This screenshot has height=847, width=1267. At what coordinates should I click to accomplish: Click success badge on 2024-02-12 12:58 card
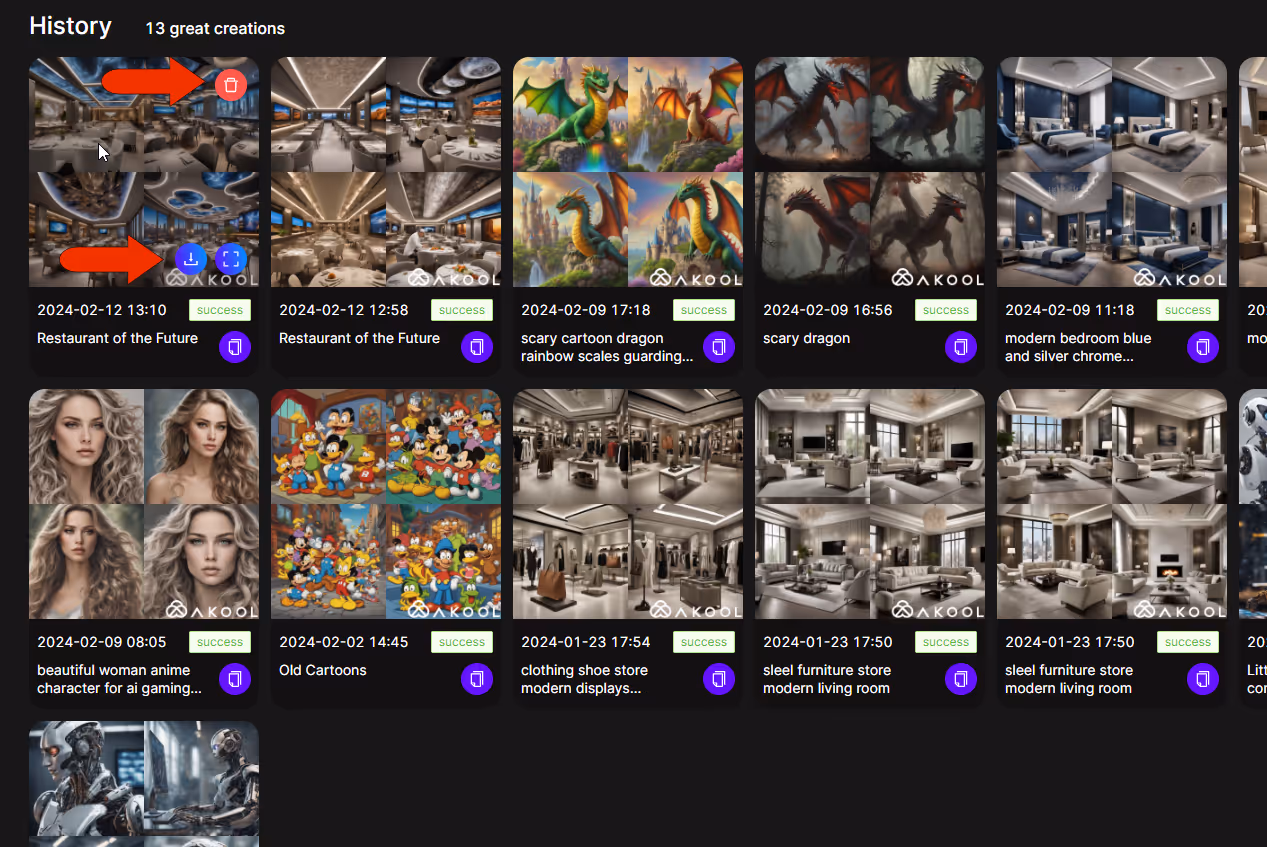462,310
